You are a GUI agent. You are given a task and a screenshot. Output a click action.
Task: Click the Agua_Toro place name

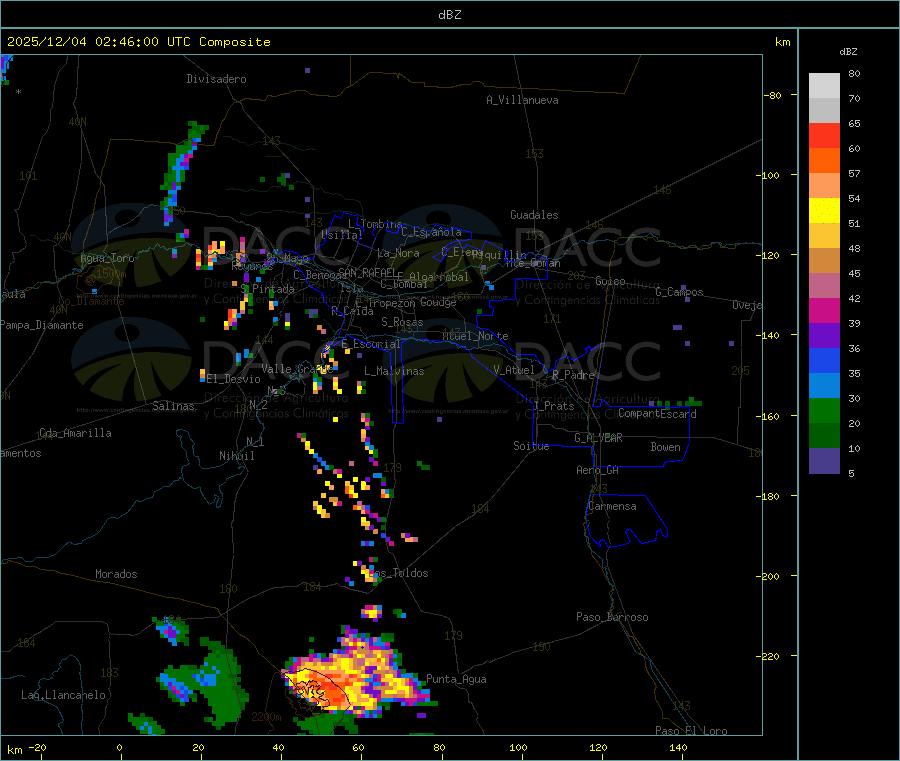[x=107, y=258]
